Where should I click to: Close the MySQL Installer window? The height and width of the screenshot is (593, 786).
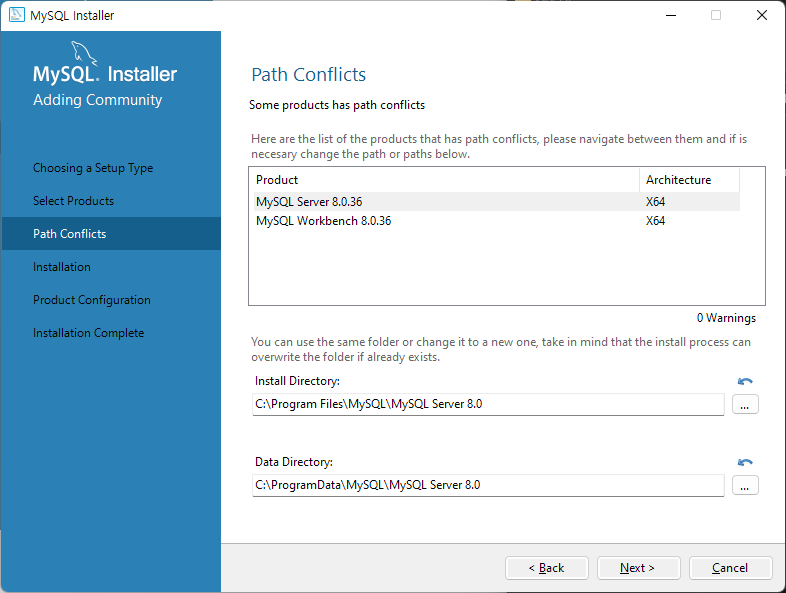(761, 16)
